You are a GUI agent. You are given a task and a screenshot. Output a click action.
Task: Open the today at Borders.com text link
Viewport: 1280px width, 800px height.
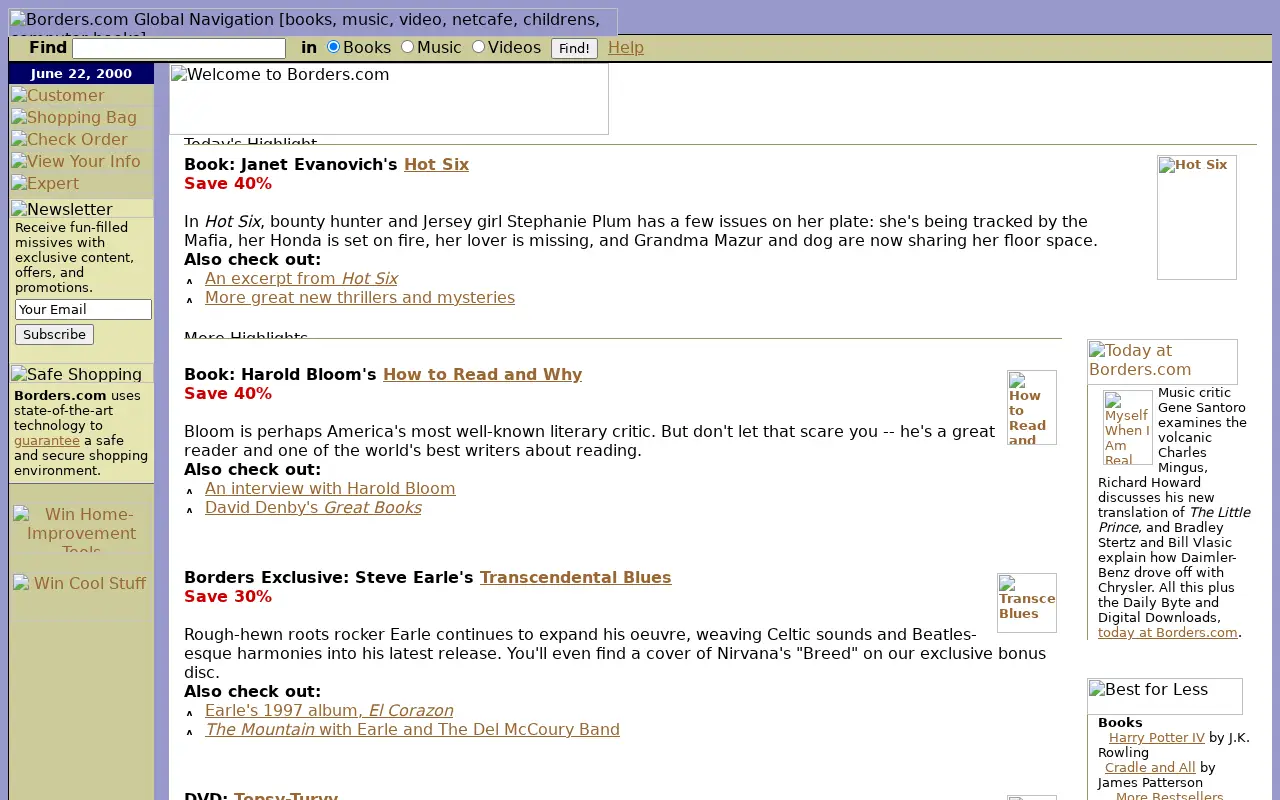click(1168, 632)
